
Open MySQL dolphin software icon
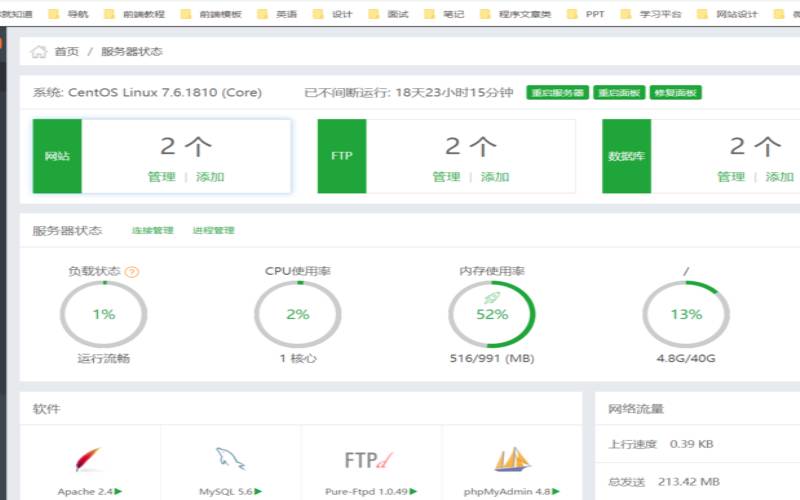[230, 459]
